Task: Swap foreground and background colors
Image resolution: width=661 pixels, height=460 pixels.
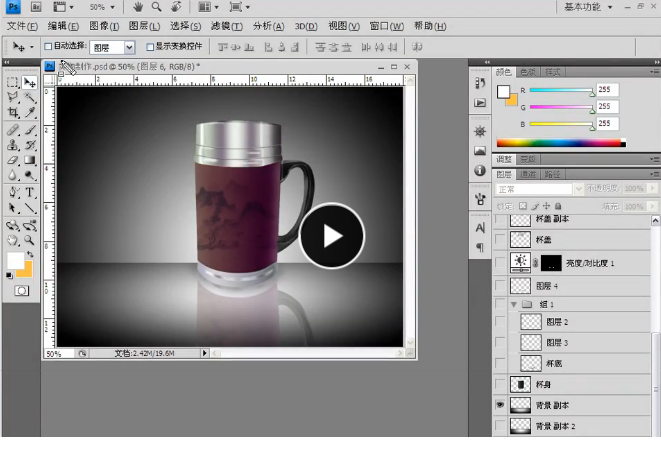Action: click(30, 254)
